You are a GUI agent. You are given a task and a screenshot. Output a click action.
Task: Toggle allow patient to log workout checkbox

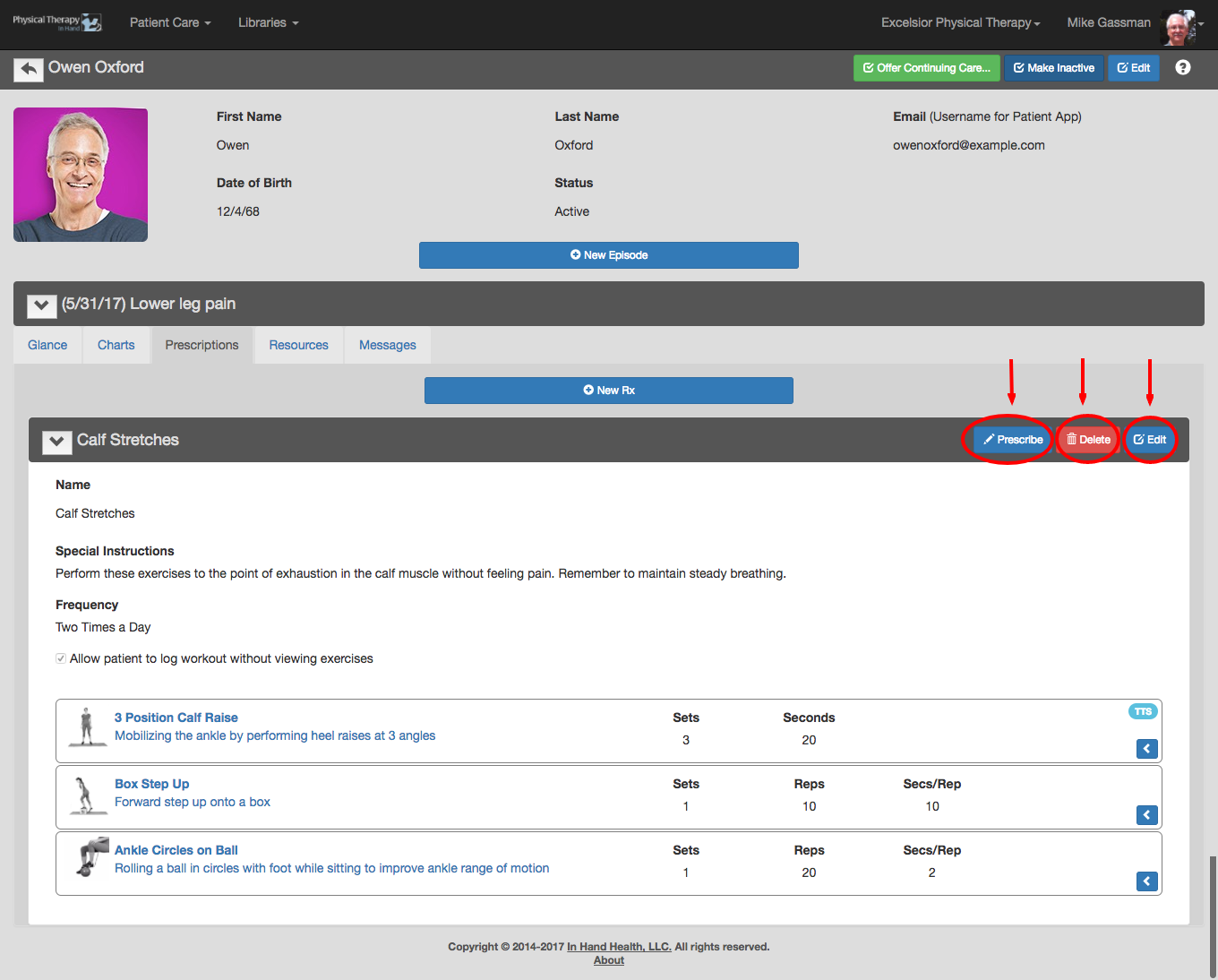[61, 658]
